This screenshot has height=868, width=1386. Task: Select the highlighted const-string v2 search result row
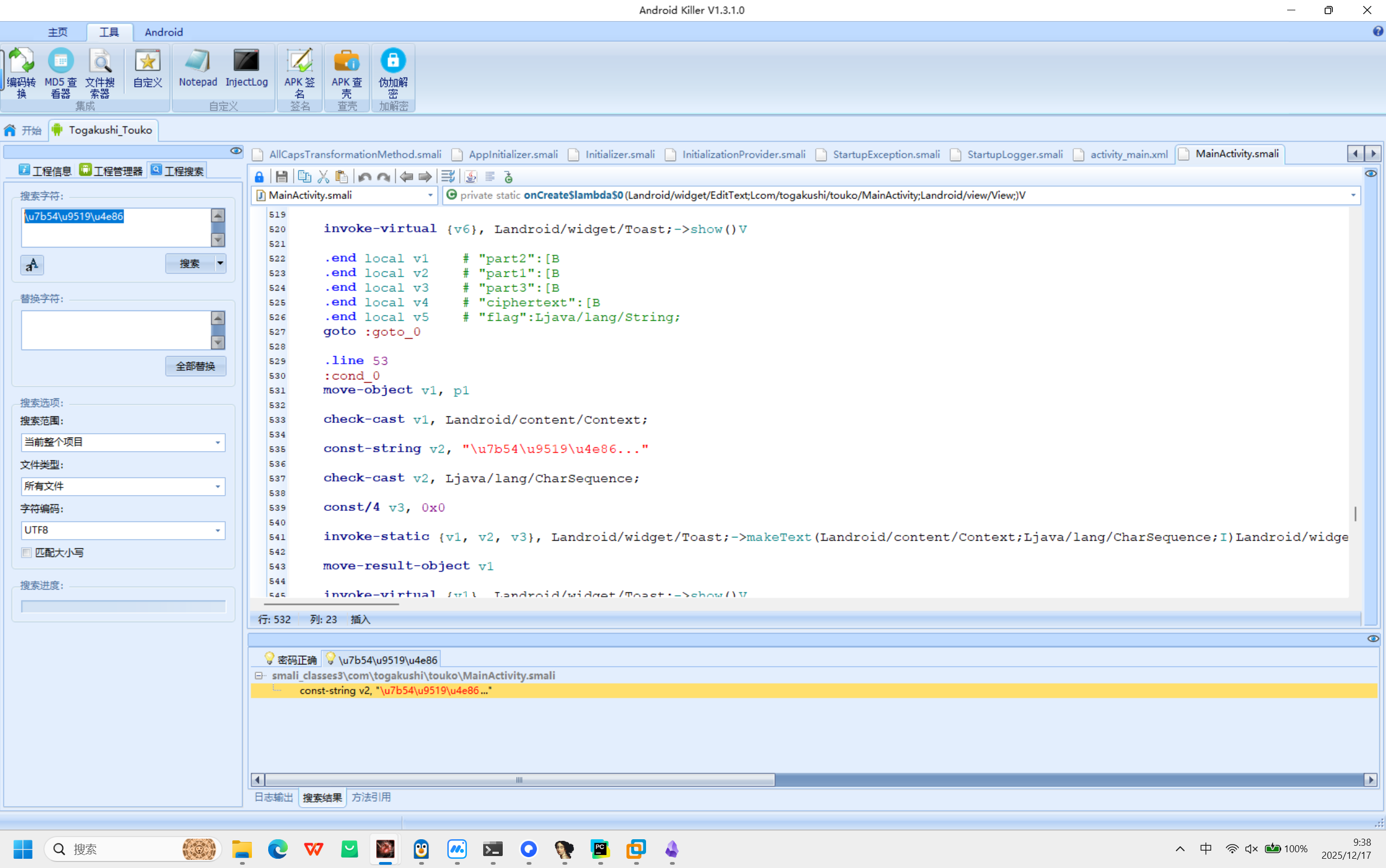click(x=814, y=690)
